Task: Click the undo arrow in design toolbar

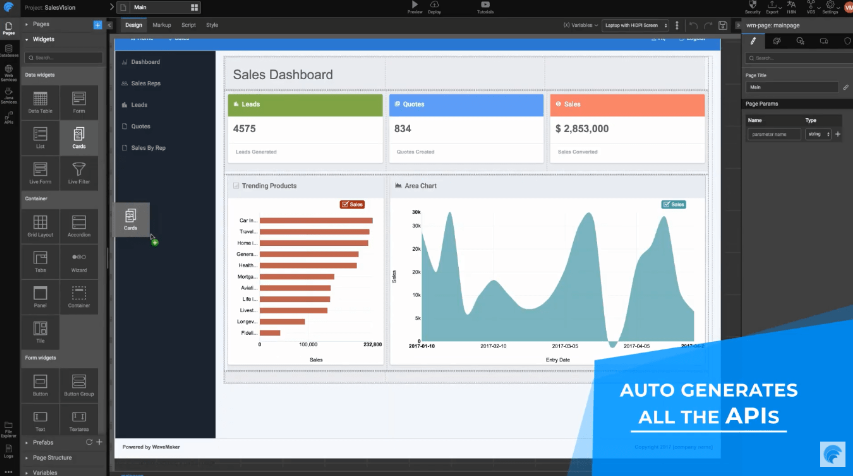Action: [693, 25]
